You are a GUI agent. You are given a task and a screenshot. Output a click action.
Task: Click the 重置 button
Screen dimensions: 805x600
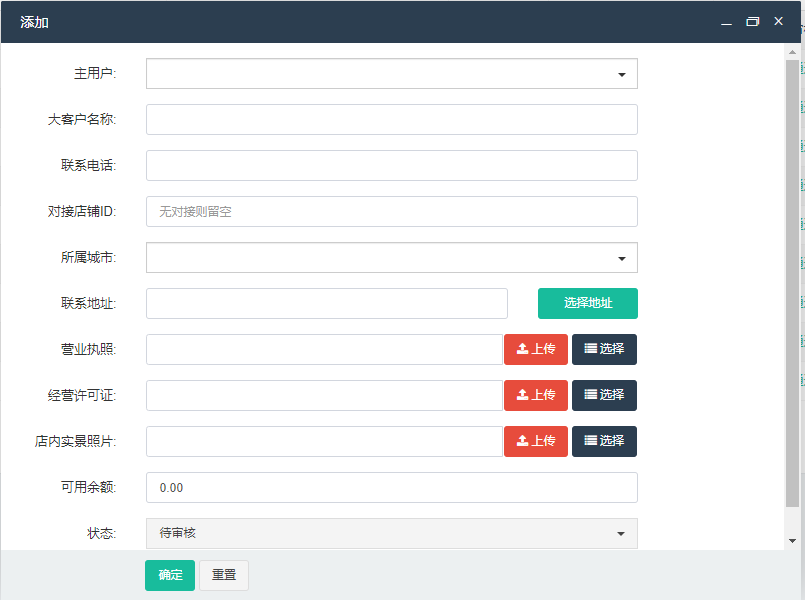click(x=224, y=575)
